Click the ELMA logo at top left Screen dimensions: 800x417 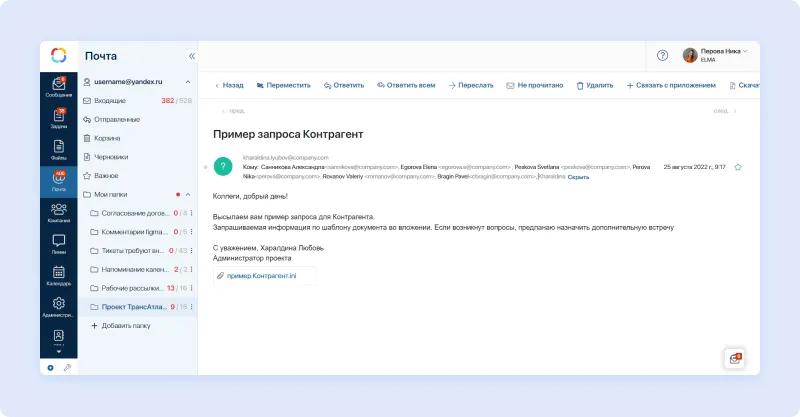click(x=59, y=55)
